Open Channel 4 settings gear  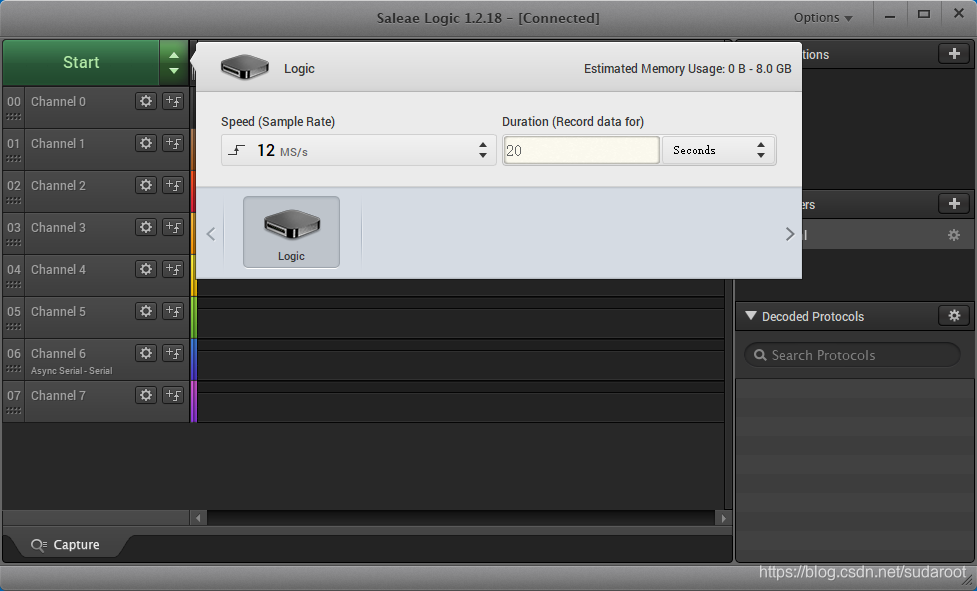pyautogui.click(x=146, y=269)
